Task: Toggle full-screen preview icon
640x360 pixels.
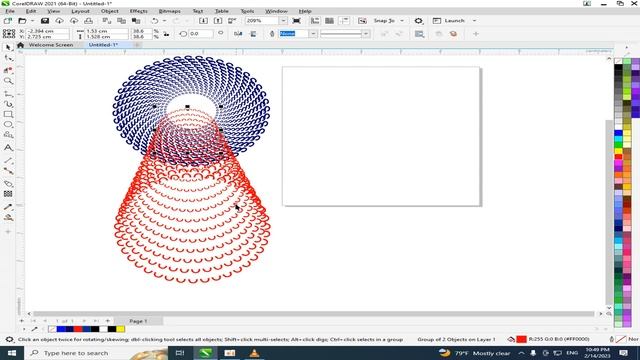Action: coord(296,21)
